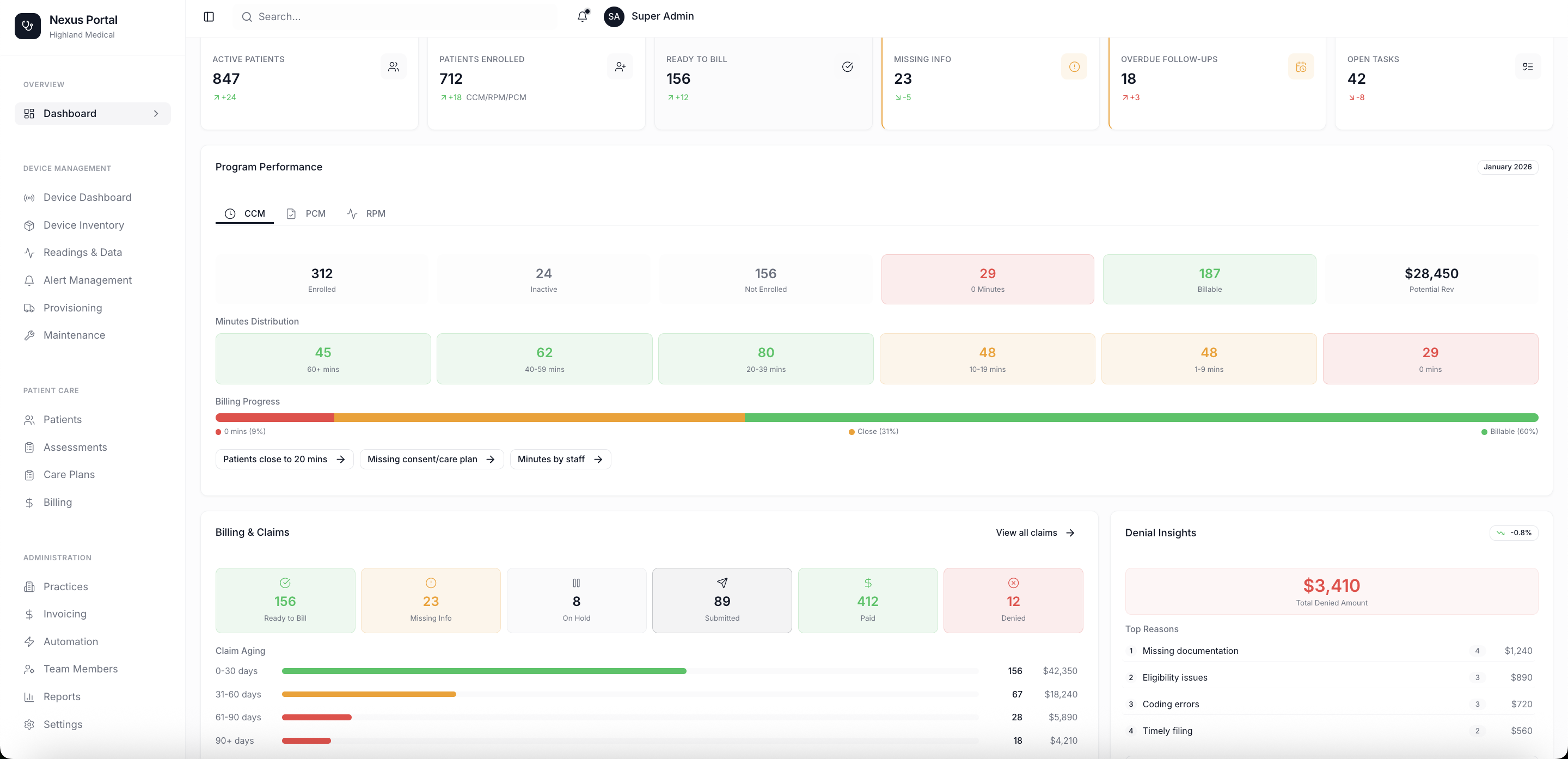Switch to the RPM tab
Image resolution: width=1568 pixels, height=759 pixels.
click(366, 213)
